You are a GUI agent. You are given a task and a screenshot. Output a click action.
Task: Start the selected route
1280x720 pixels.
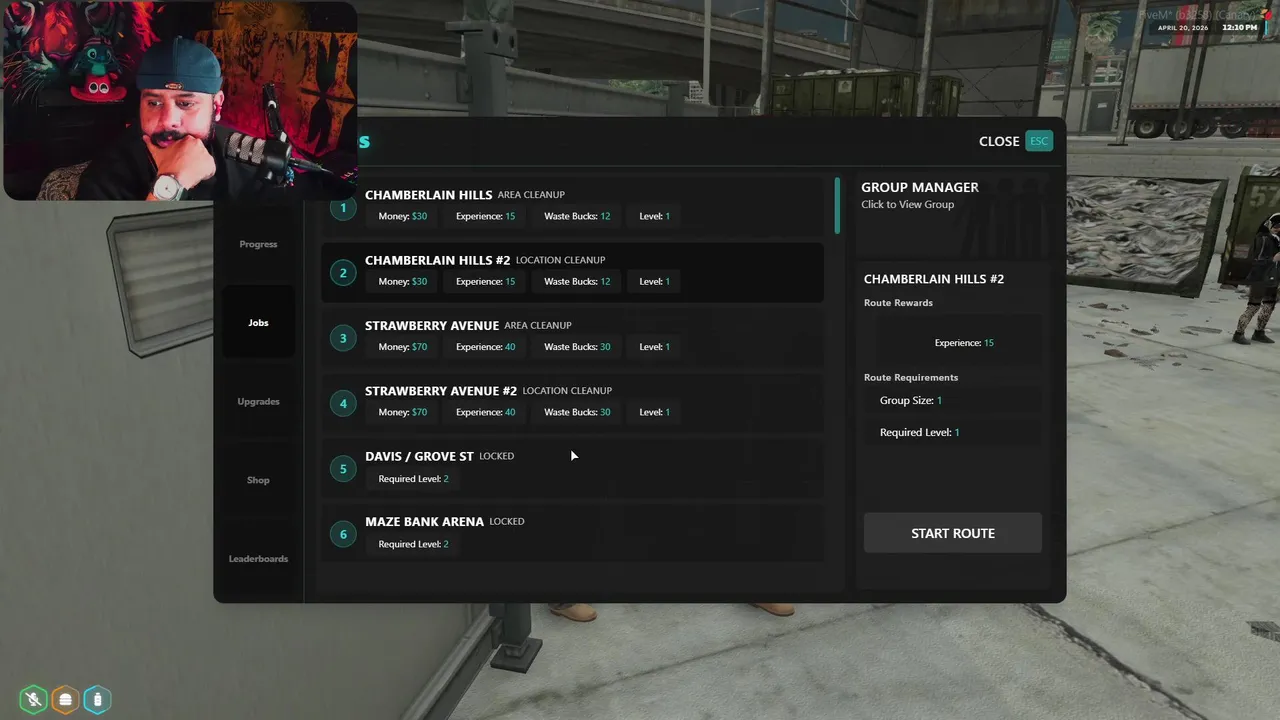953,533
